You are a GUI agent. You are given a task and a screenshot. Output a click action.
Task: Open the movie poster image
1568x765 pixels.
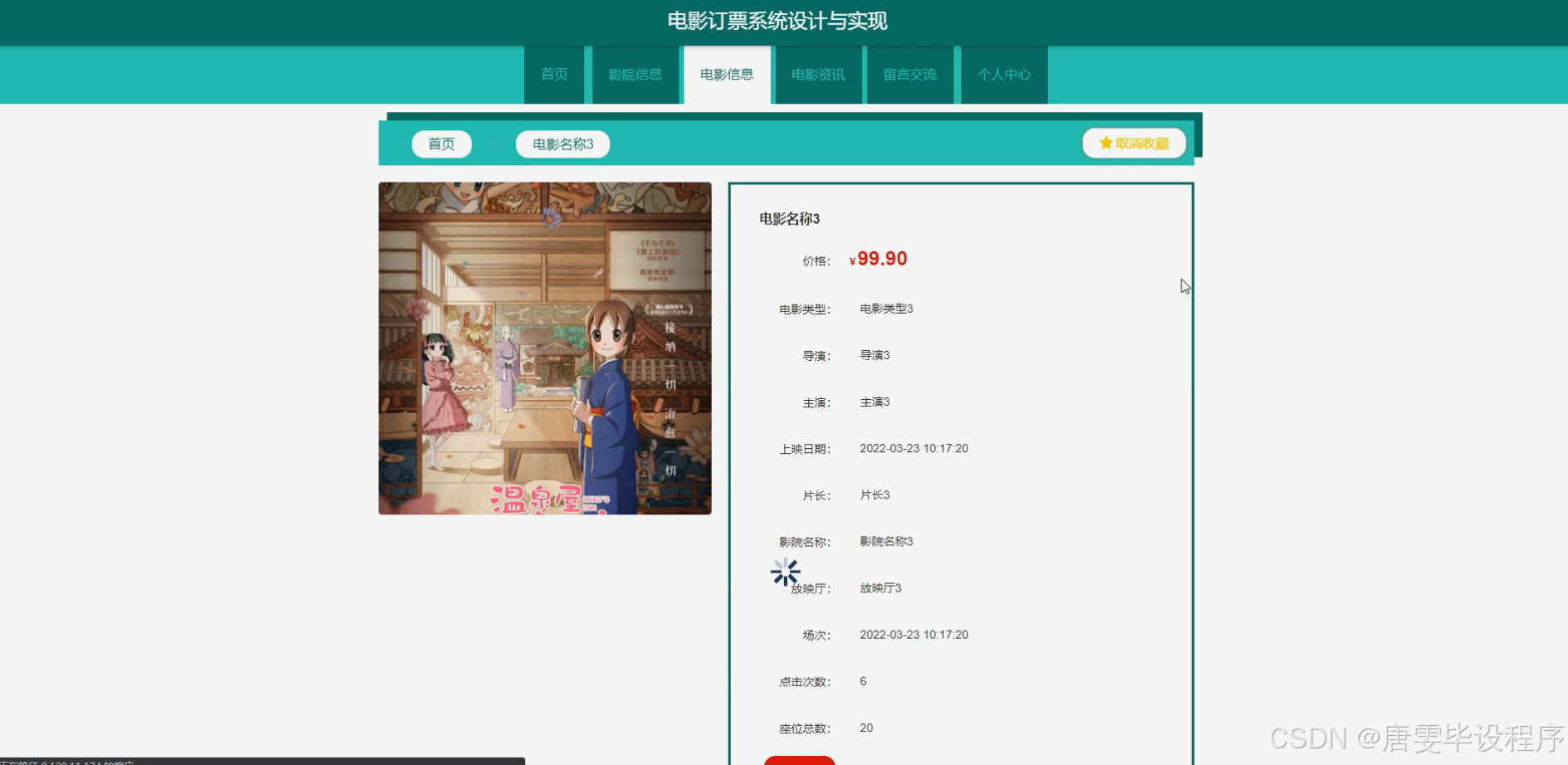click(545, 348)
